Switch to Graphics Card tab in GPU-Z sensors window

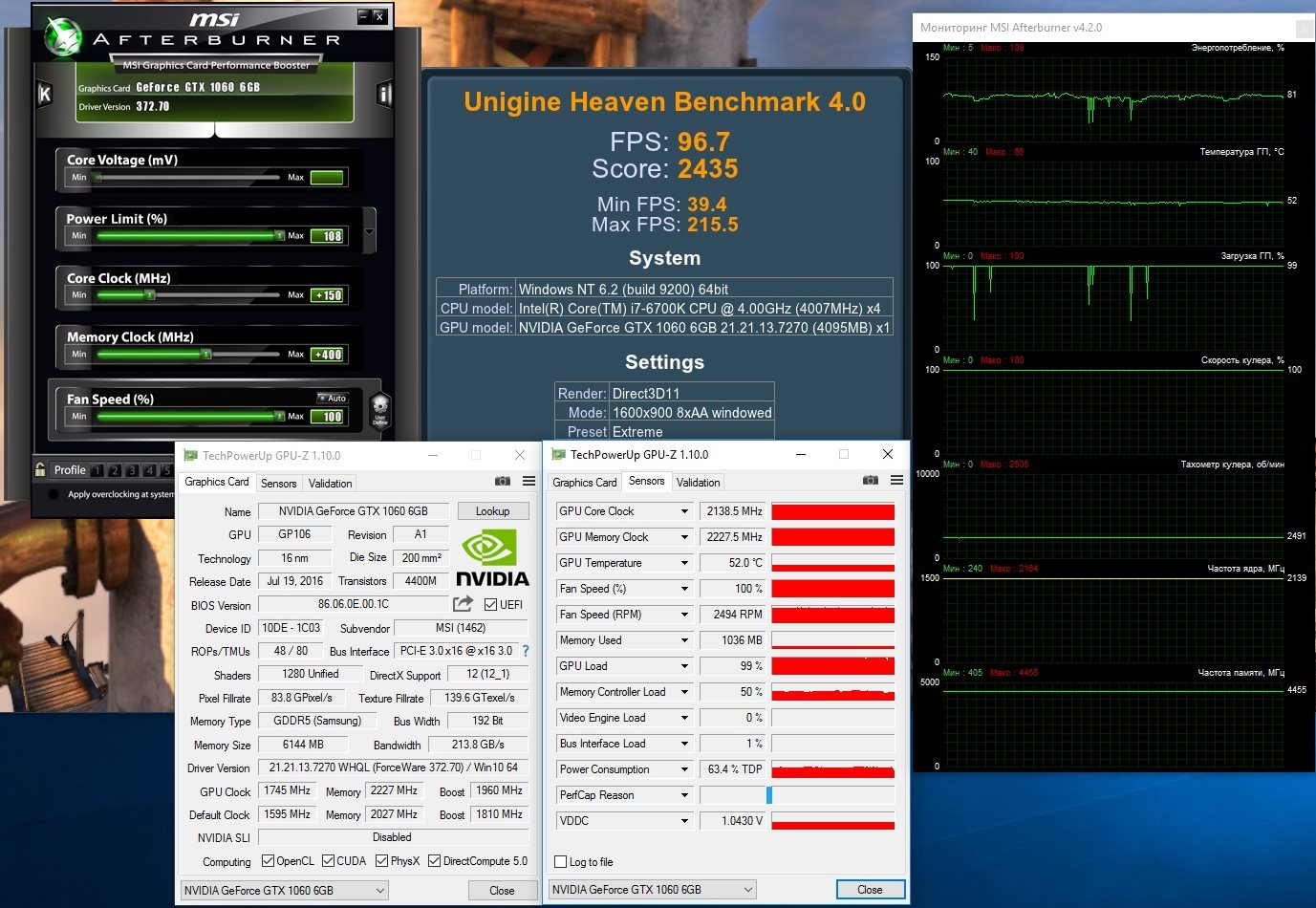[585, 483]
